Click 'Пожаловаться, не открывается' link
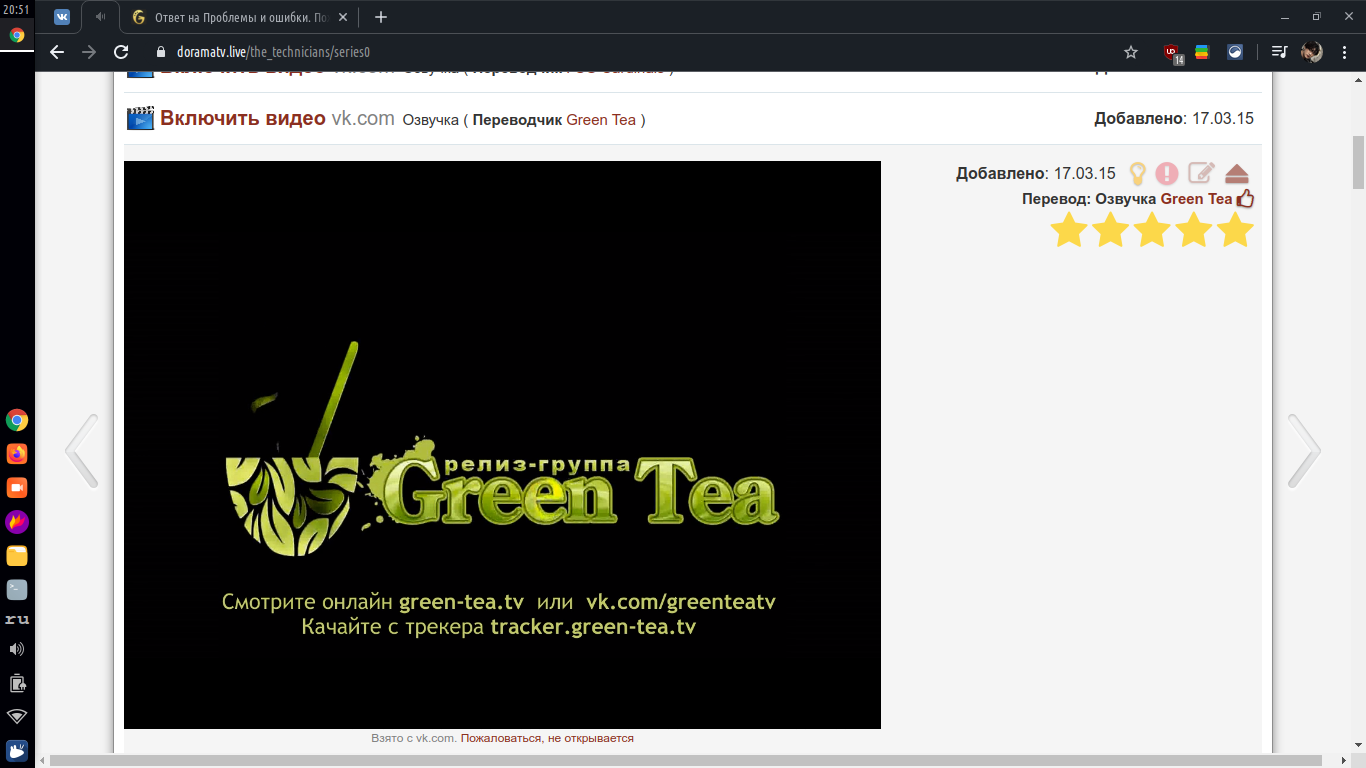 tap(547, 738)
